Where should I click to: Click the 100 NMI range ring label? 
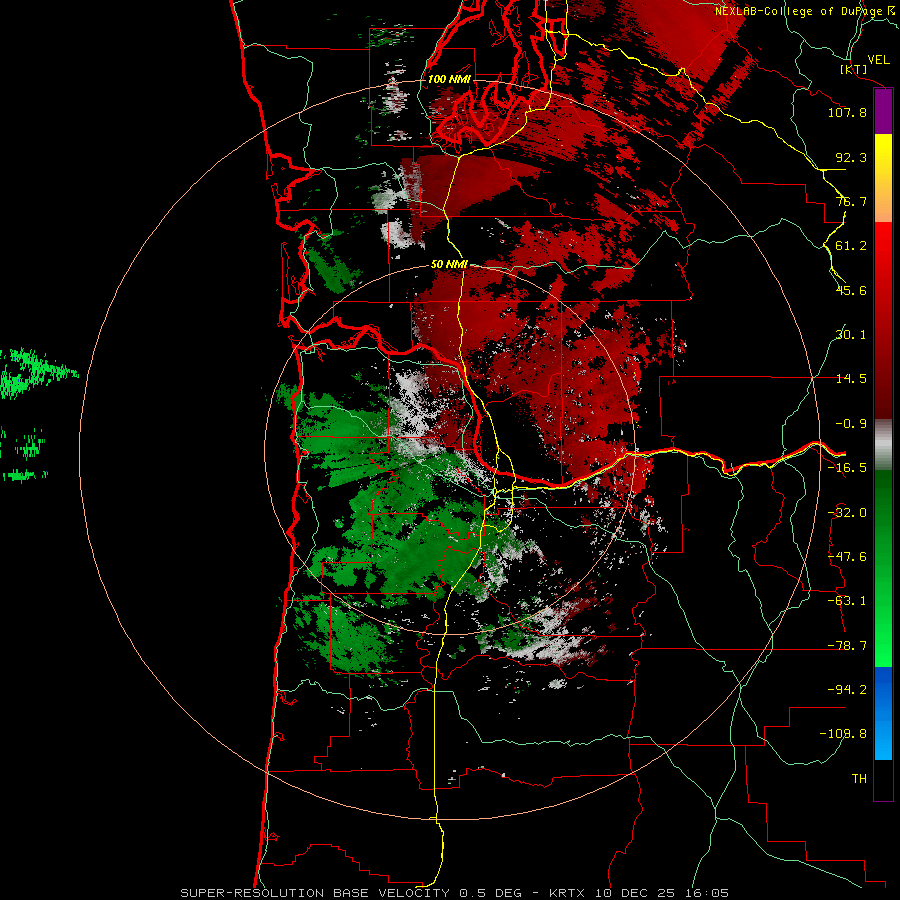click(x=449, y=79)
